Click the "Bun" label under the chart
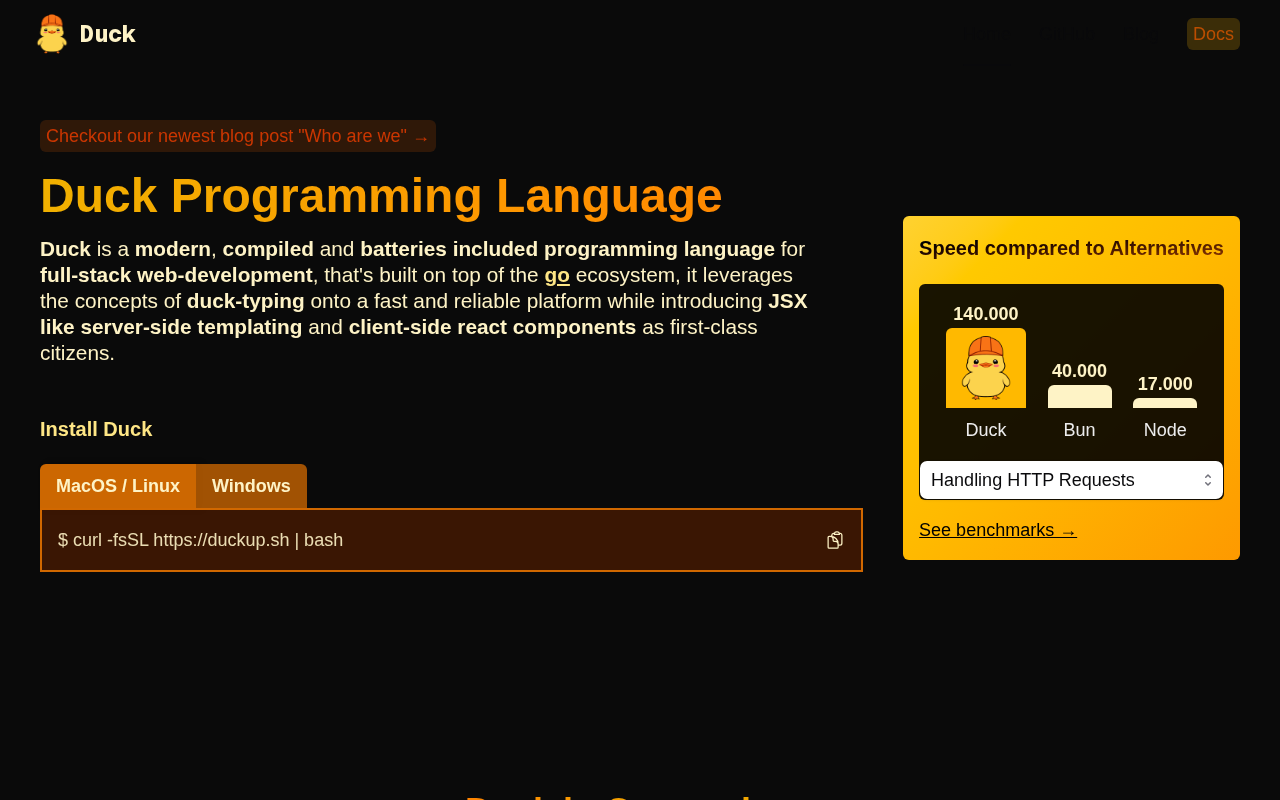1280x800 pixels. [x=1079, y=430]
